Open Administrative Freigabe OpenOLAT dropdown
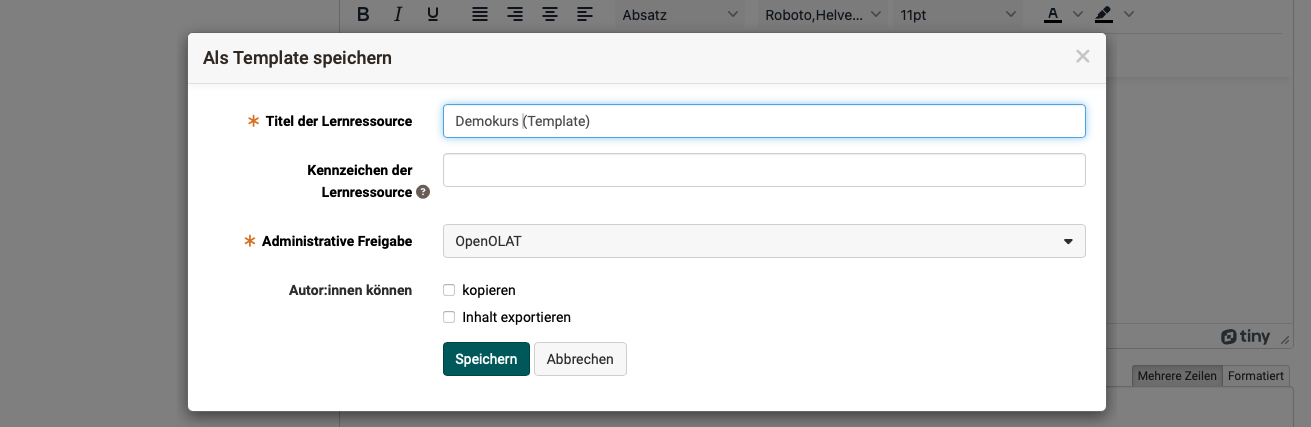1311x427 pixels. pos(764,241)
